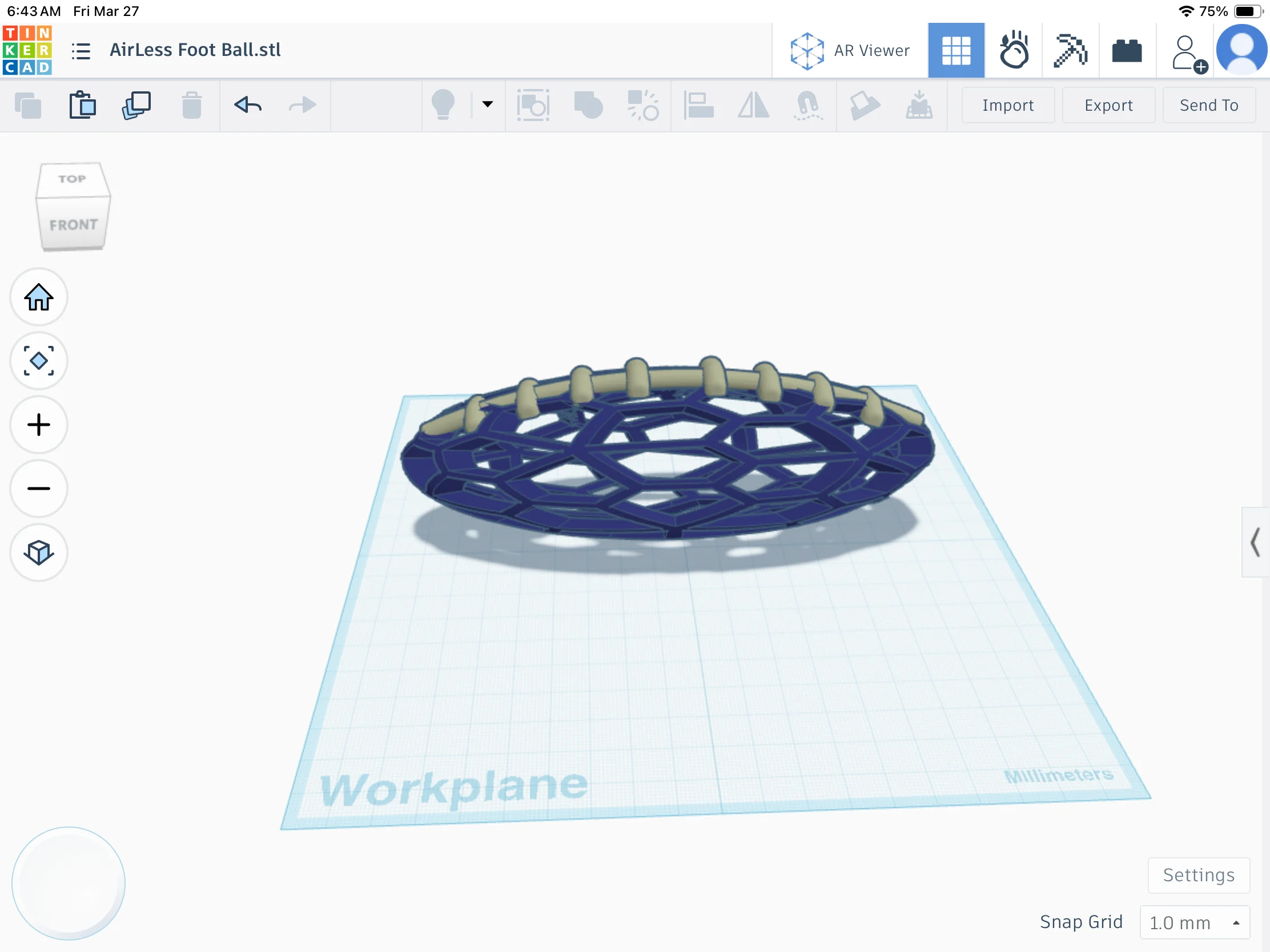Click the Delete trash icon
Image resolution: width=1270 pixels, height=952 pixels.
pos(192,105)
